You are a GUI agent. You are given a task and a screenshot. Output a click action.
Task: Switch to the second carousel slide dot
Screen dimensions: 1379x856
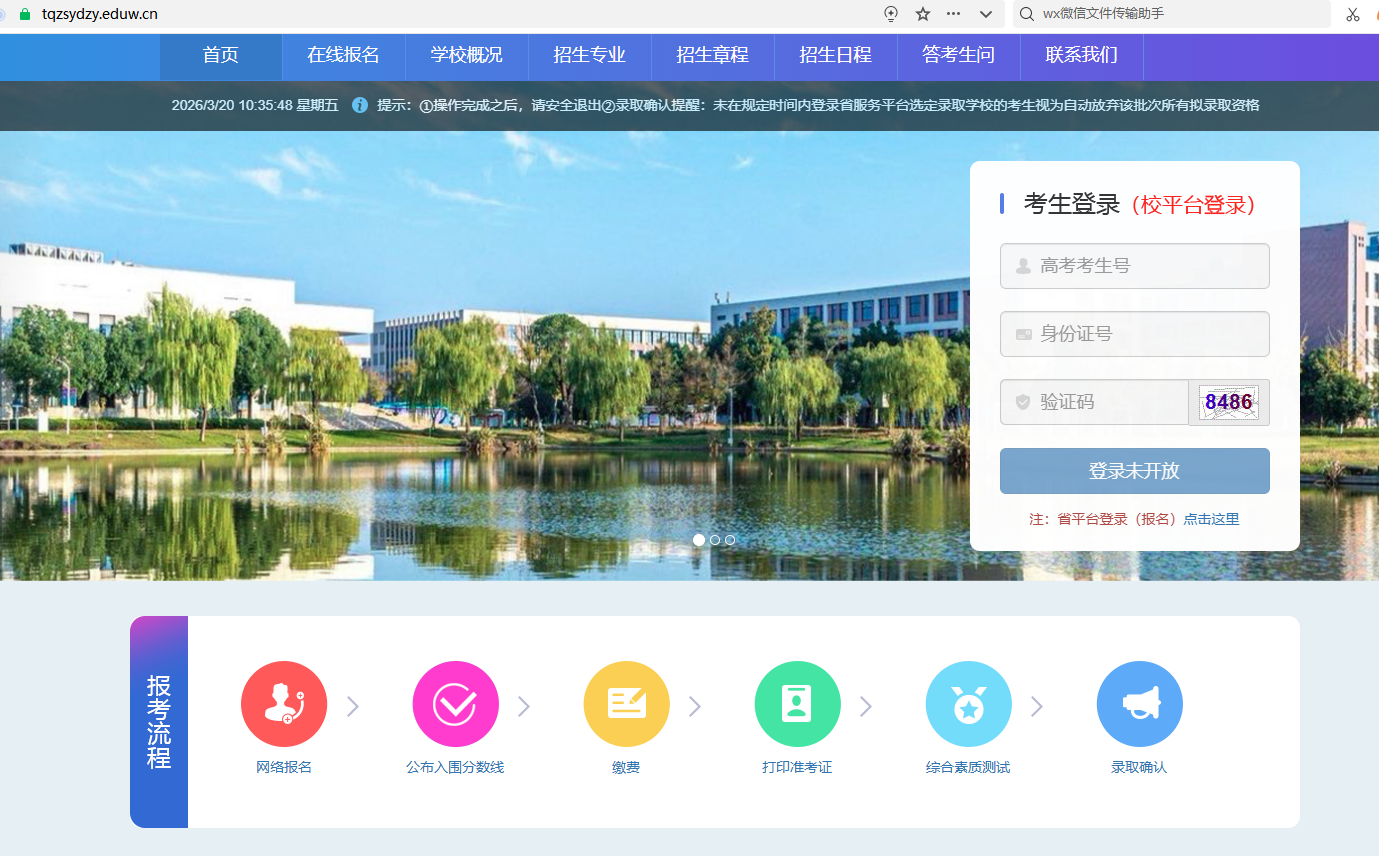[715, 540]
